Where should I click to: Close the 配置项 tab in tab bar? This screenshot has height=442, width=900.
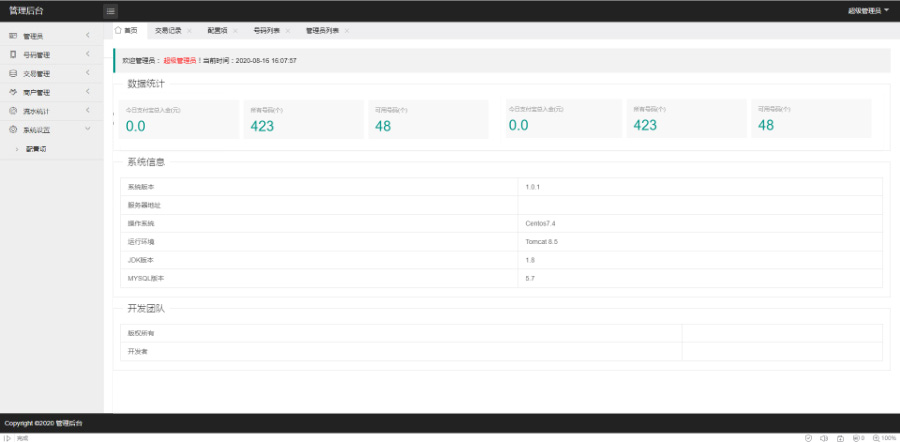235,31
